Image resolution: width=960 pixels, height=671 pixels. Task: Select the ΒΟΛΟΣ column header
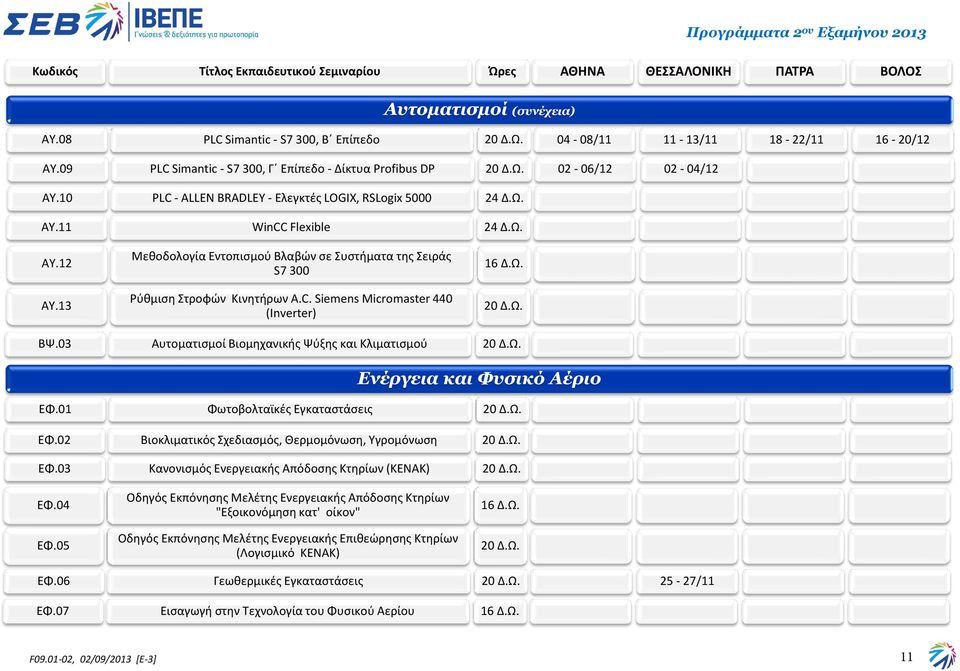coord(901,72)
